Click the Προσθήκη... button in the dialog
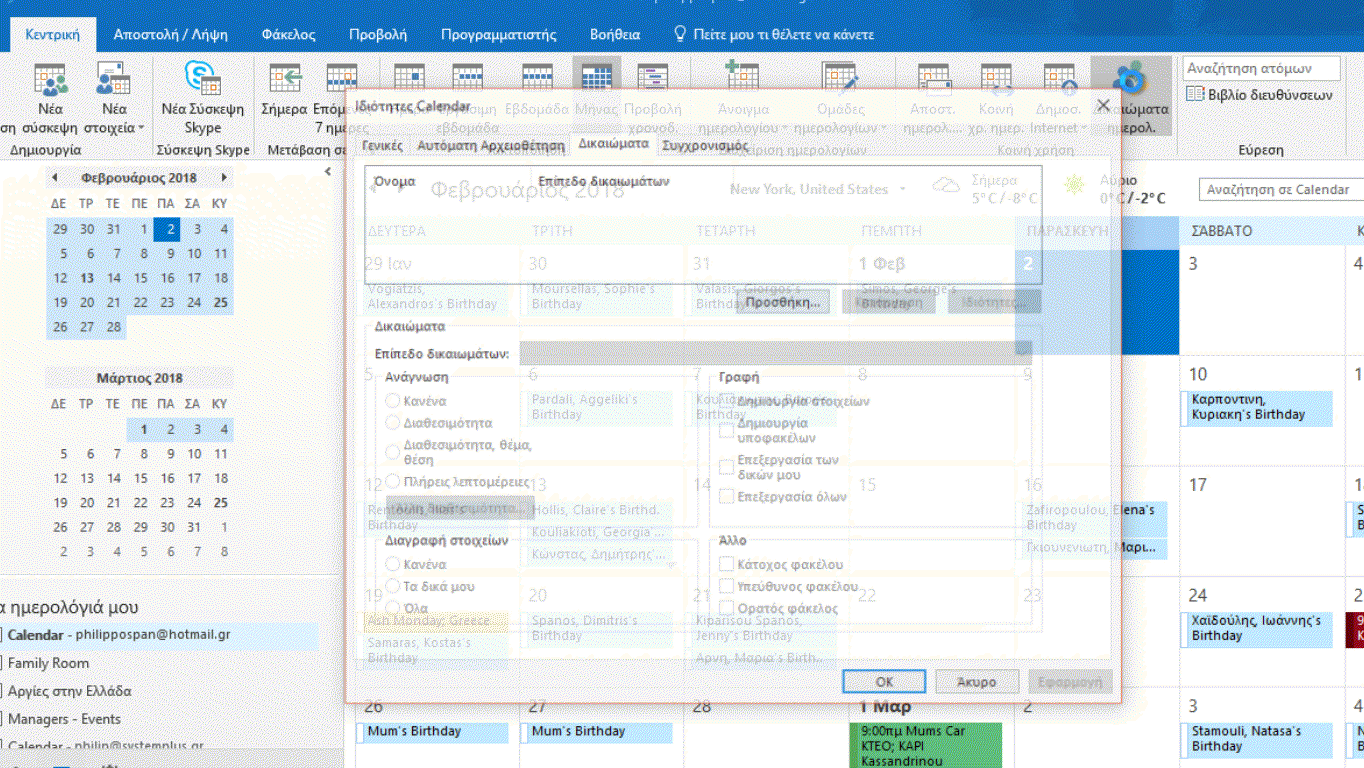This screenshot has height=768, width=1364. 782,301
